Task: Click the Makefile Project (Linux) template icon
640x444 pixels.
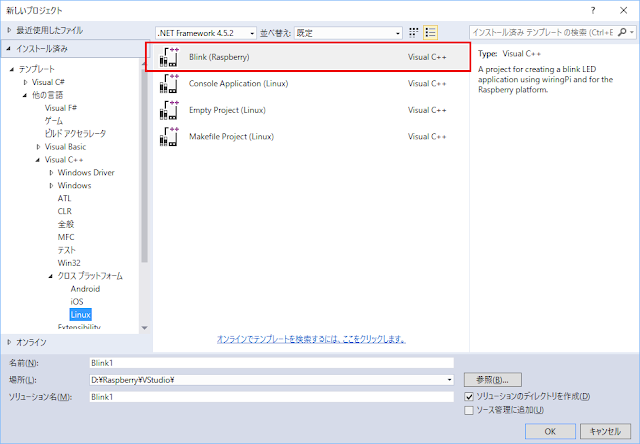Action: pos(169,137)
